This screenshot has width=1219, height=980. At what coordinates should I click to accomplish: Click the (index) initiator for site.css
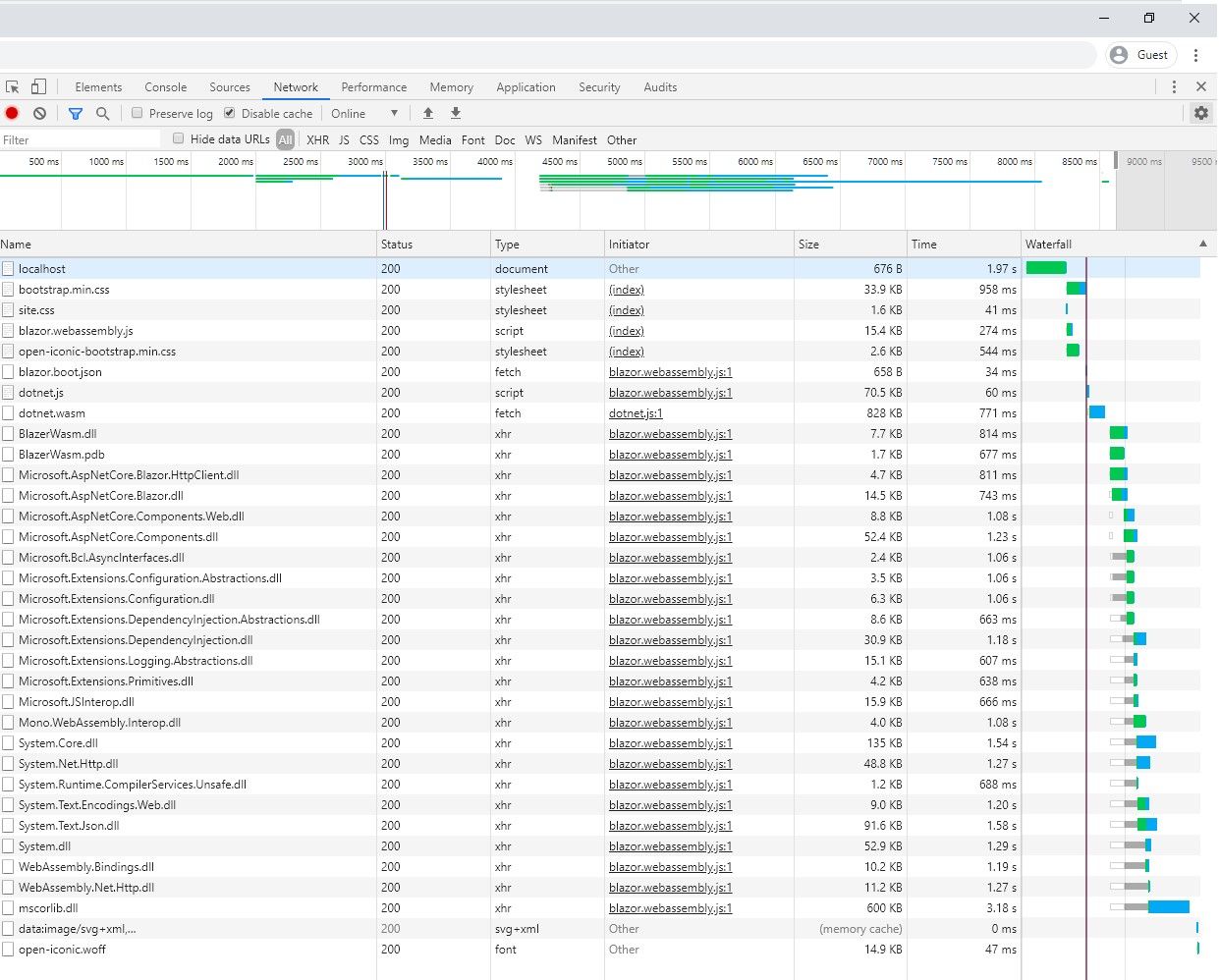pyautogui.click(x=626, y=309)
